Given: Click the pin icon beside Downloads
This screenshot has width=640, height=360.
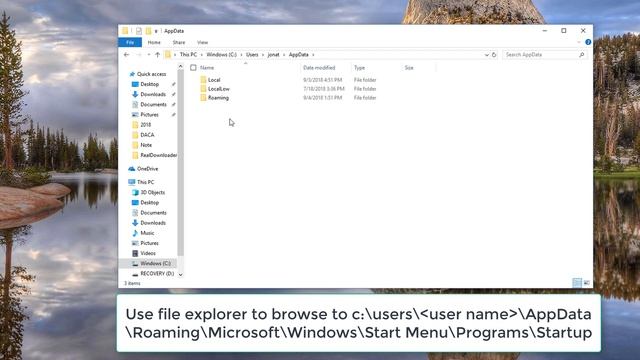Looking at the screenshot, I should 173,95.
